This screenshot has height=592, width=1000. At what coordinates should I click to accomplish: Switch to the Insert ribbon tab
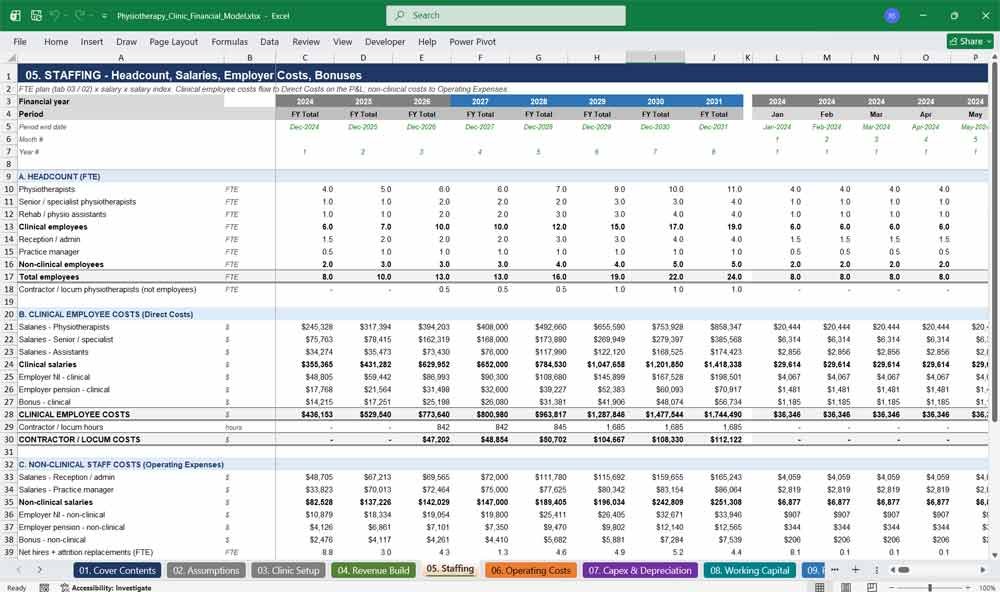(x=92, y=41)
